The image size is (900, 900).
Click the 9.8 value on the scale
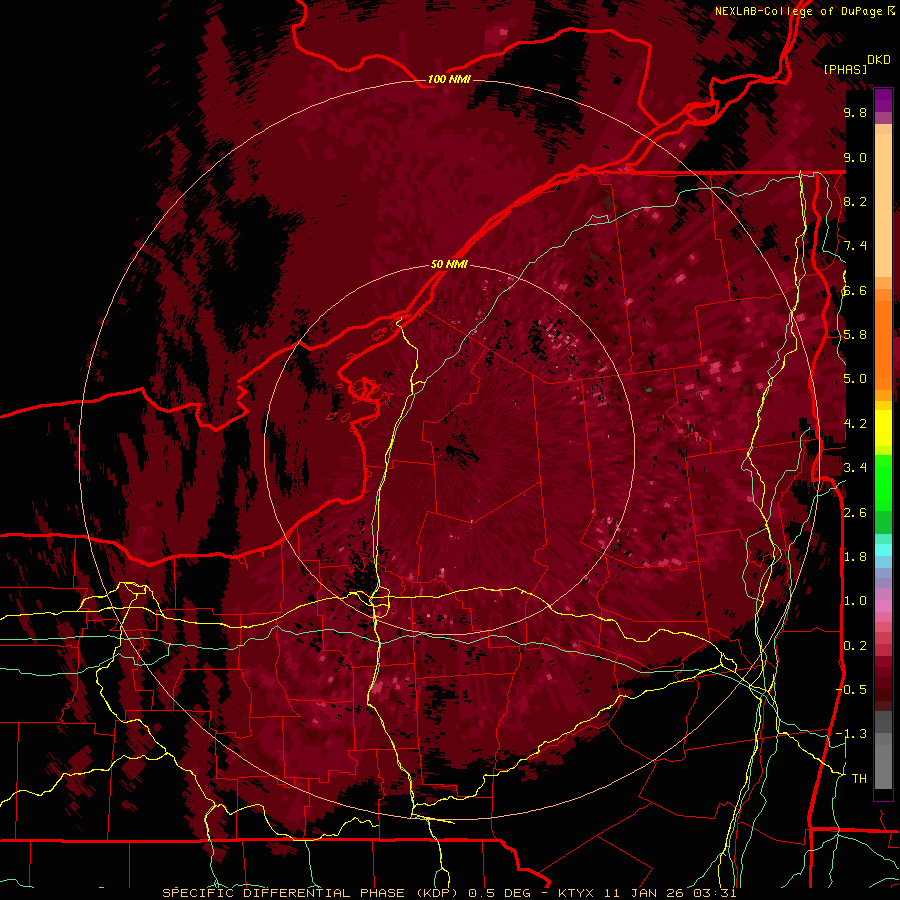(x=855, y=112)
